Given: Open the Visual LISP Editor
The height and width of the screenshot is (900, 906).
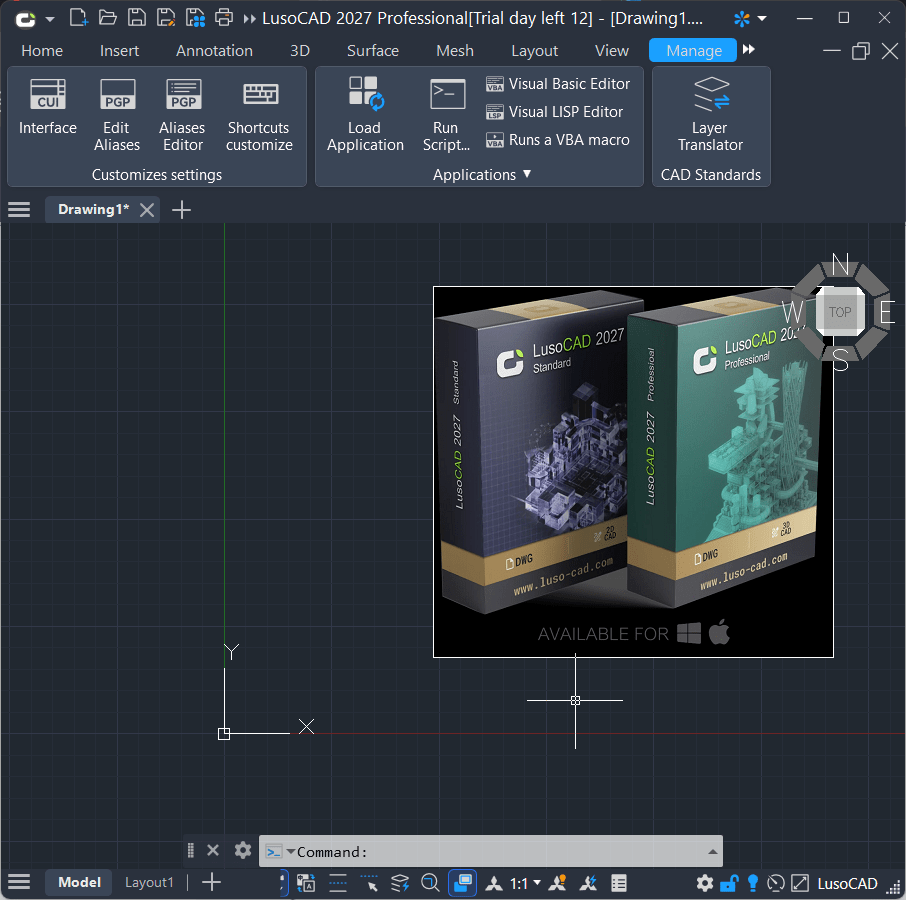Looking at the screenshot, I should point(554,111).
